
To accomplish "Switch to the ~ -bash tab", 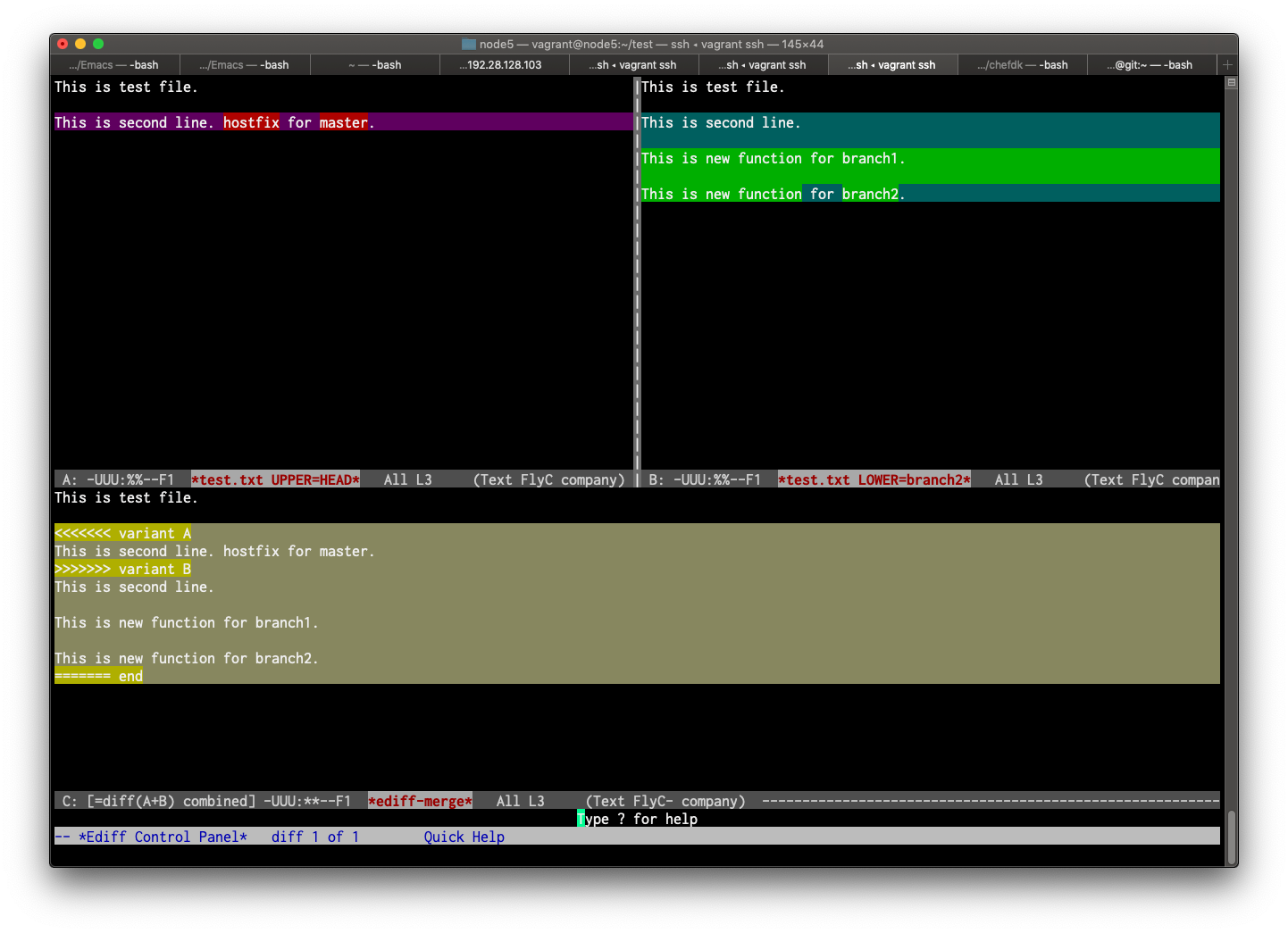I will pyautogui.click(x=375, y=64).
